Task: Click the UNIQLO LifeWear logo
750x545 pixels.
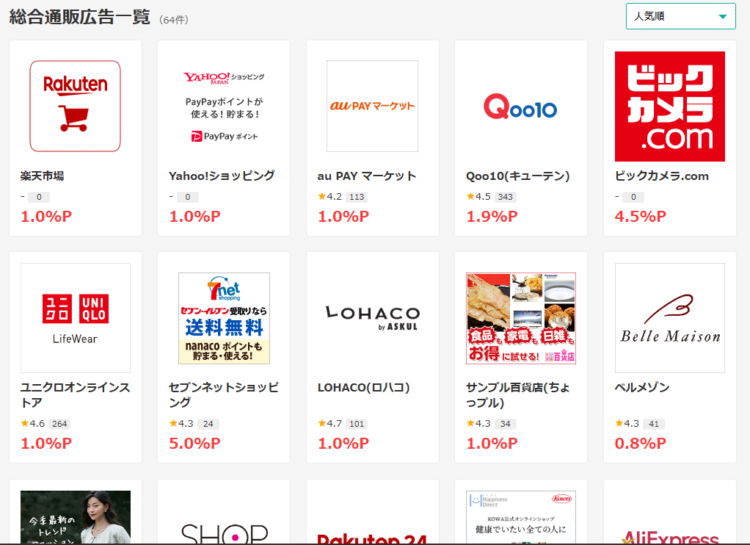Action: [x=75, y=318]
